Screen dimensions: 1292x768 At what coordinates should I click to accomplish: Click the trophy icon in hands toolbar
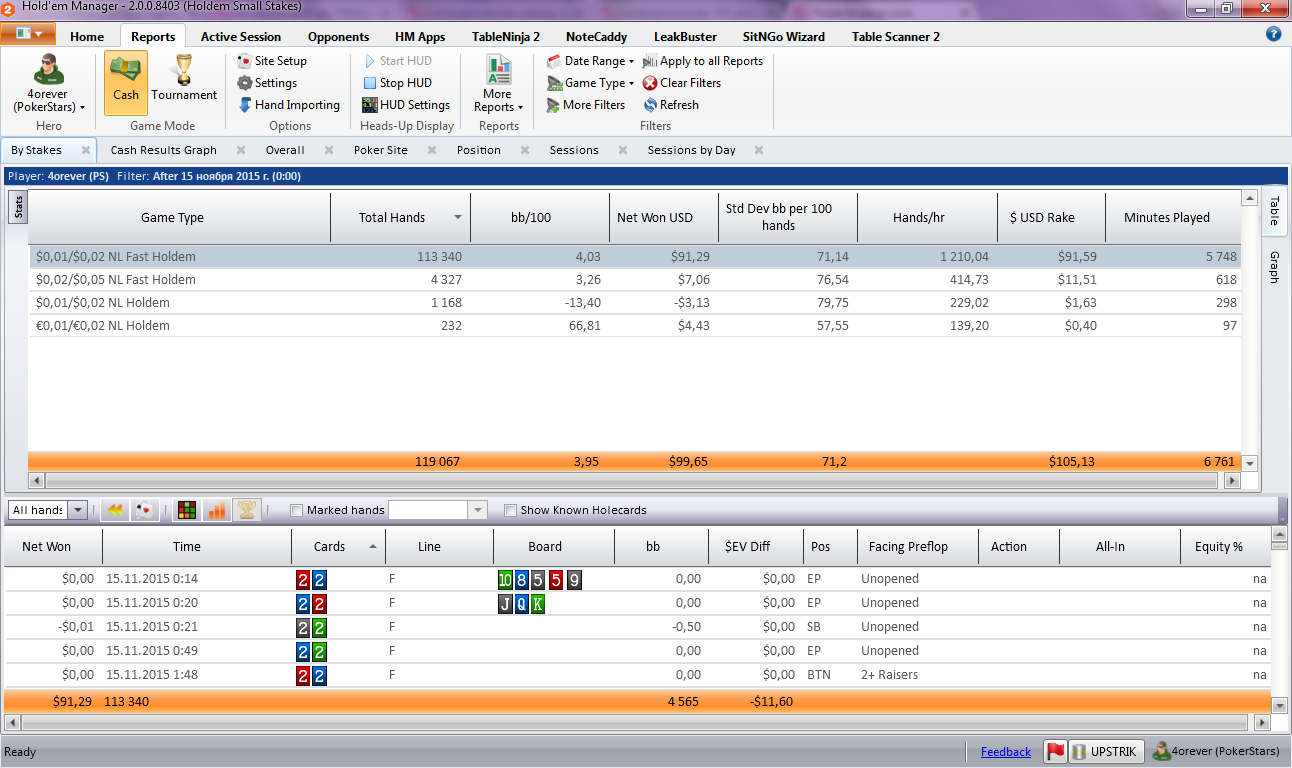click(x=246, y=510)
